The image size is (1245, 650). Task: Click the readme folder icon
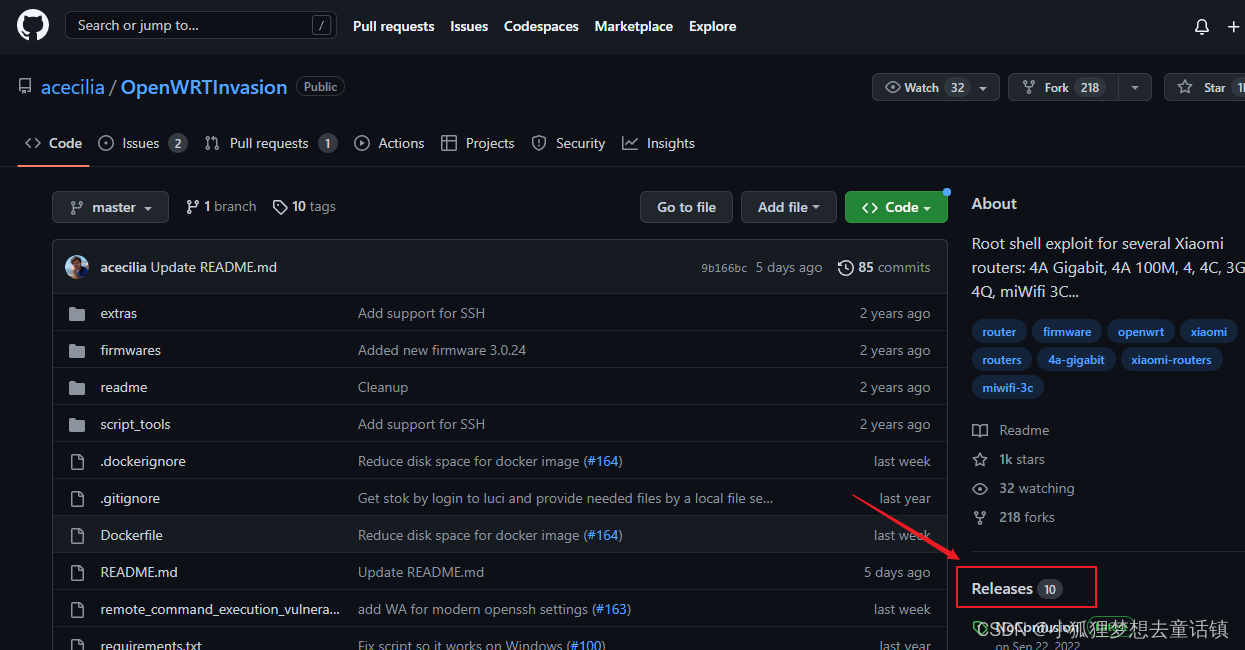(77, 388)
